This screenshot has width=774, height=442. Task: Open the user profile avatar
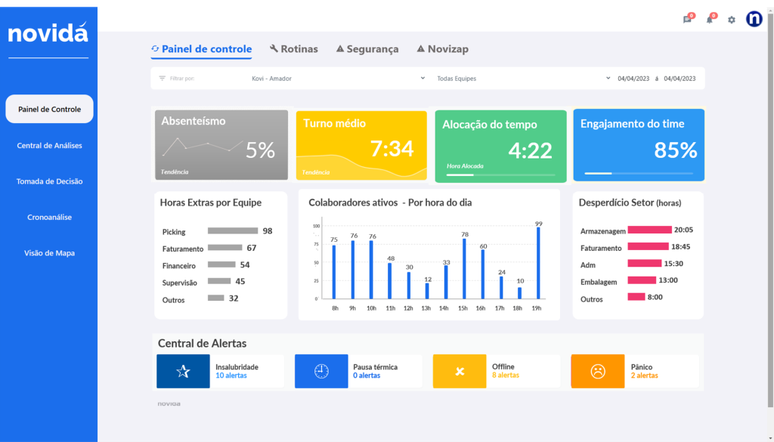click(754, 19)
